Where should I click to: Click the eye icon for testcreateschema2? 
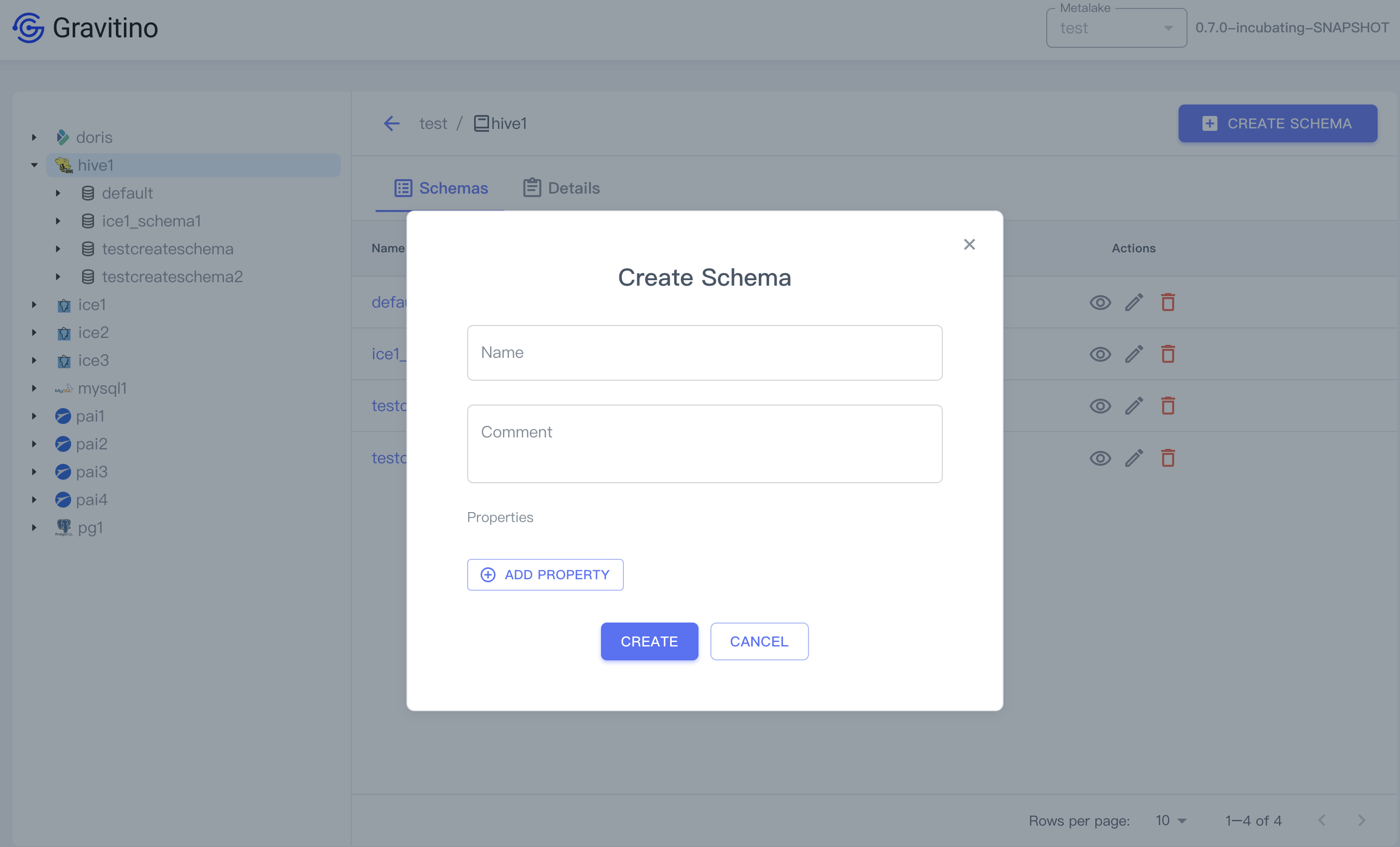[1100, 457]
